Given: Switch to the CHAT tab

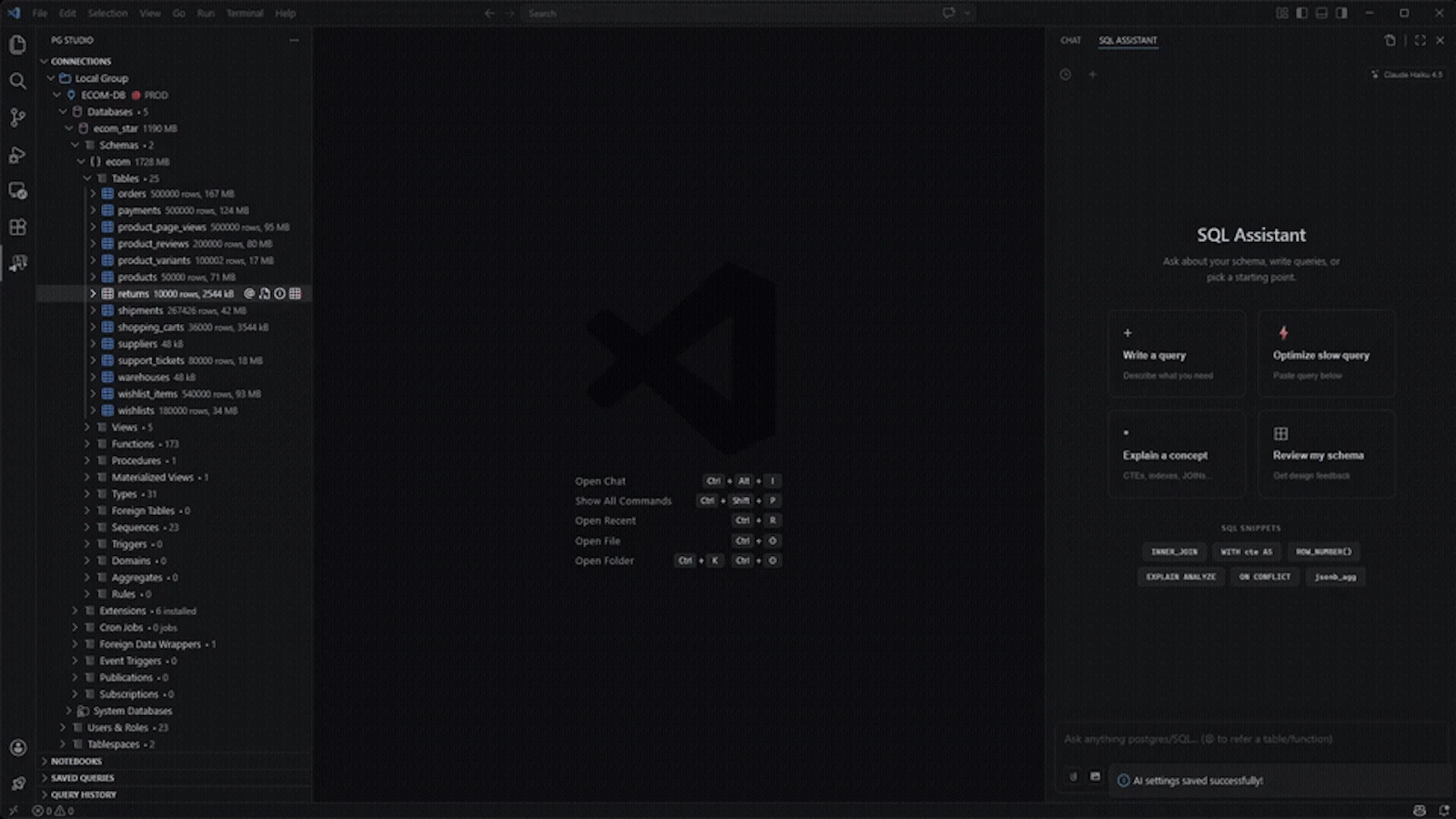Looking at the screenshot, I should tap(1070, 40).
